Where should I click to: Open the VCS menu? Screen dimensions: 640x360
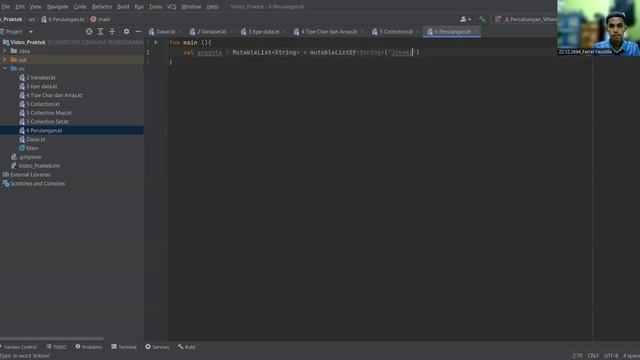coord(171,7)
